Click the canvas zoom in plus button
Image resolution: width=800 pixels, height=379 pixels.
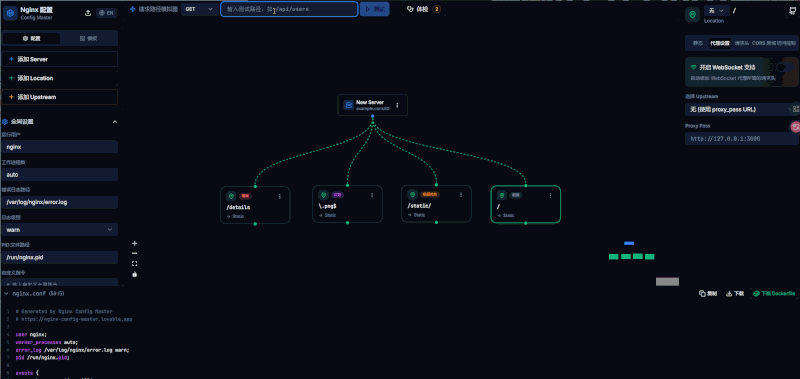click(x=135, y=243)
